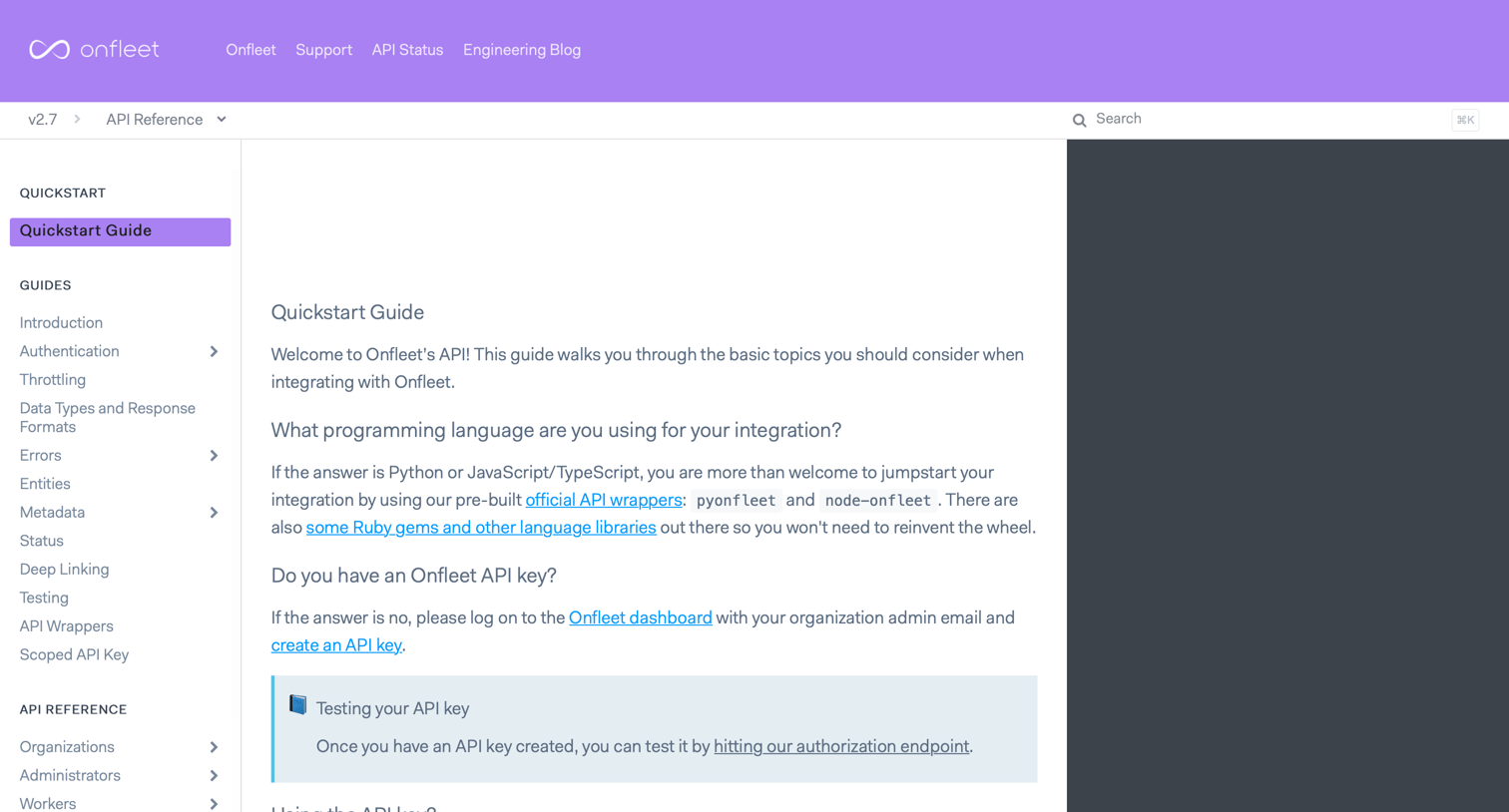Go to Engineering Blog in header
The image size is (1509, 812).
coord(522,50)
